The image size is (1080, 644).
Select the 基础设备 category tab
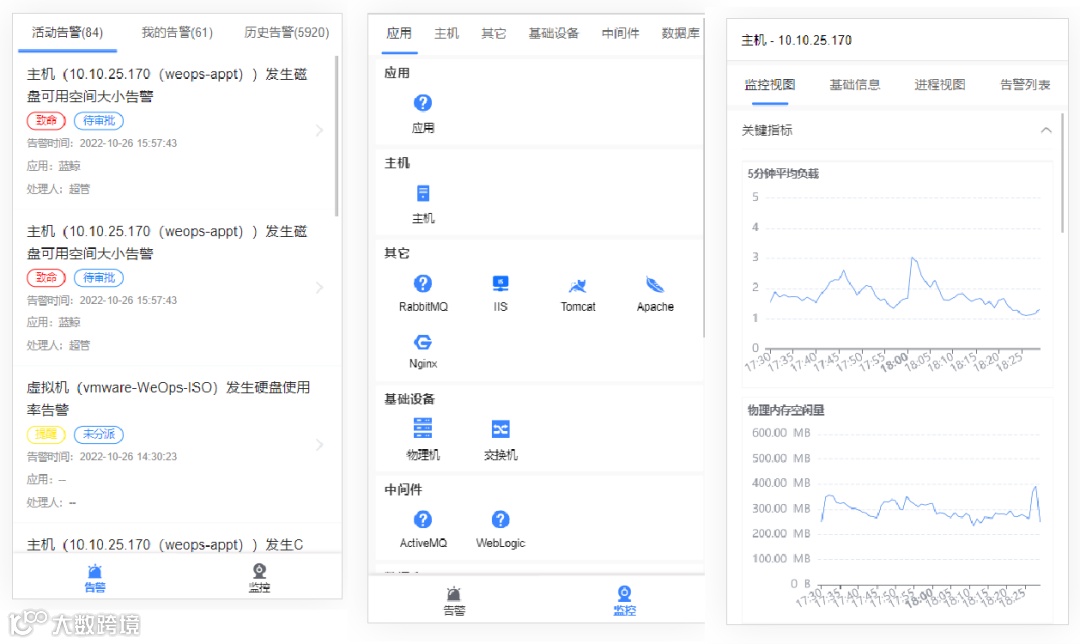[x=553, y=33]
